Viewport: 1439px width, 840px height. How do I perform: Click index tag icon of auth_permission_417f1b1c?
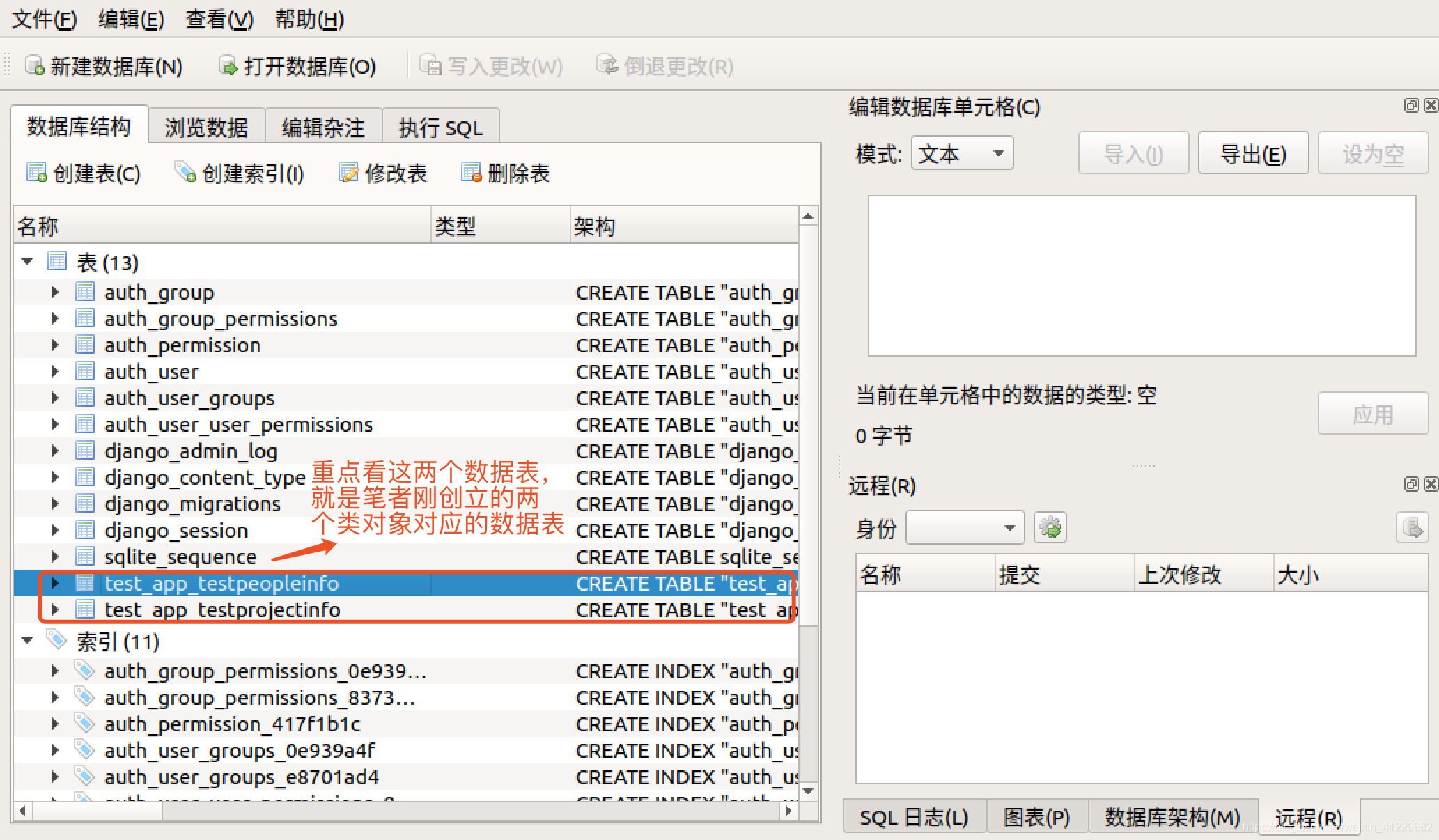85,723
